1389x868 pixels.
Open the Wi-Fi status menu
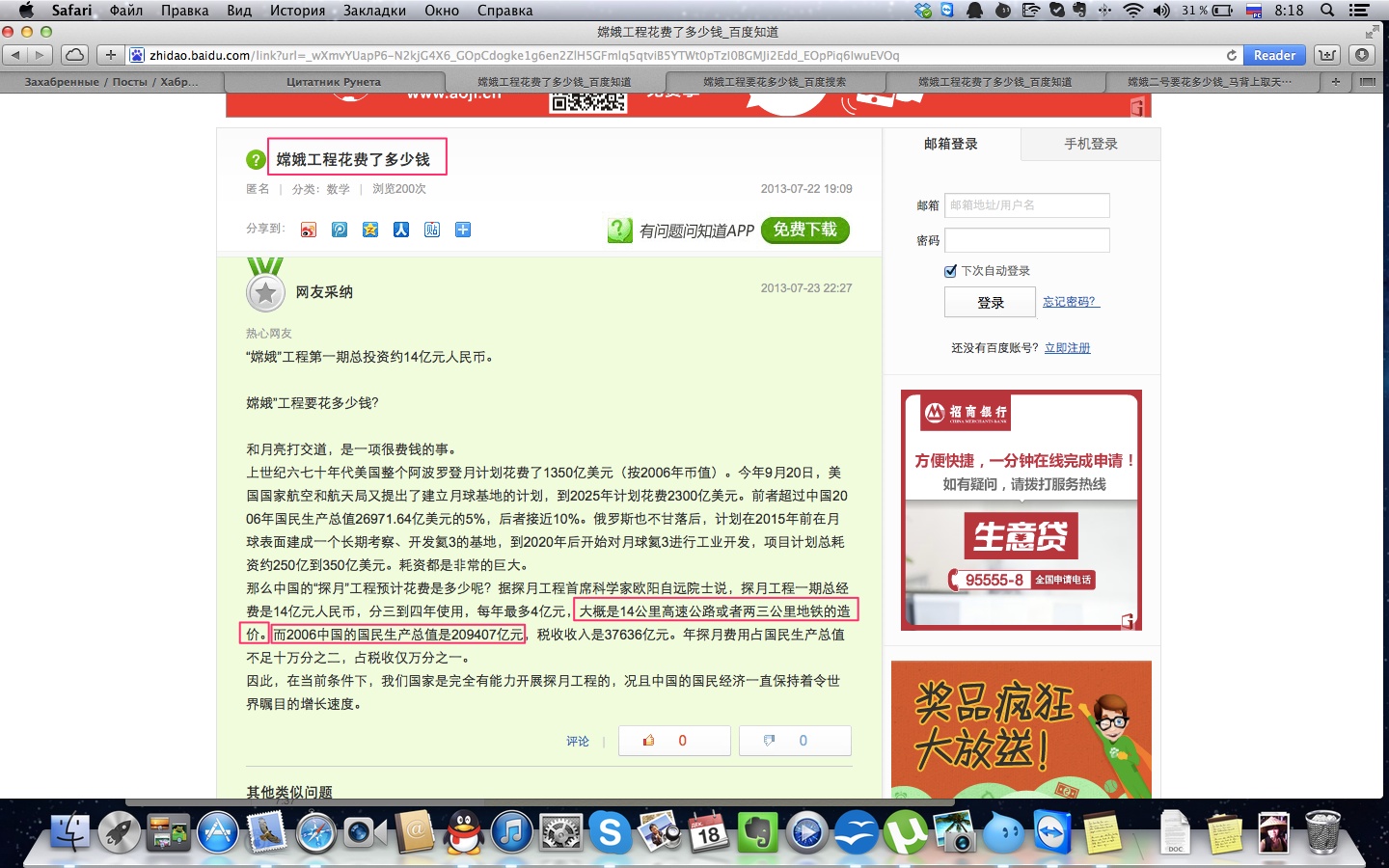1133,11
